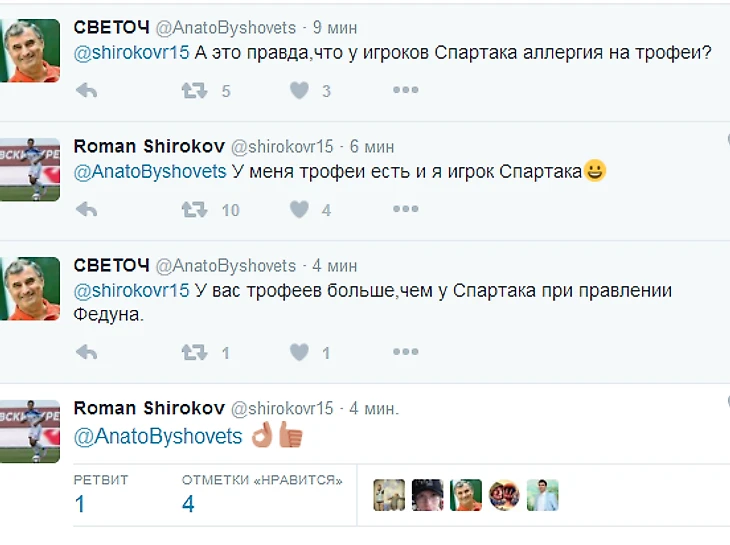Like the СВЕТОЧ tweet mentioning Федуна
The width and height of the screenshot is (730, 545).
click(x=299, y=352)
